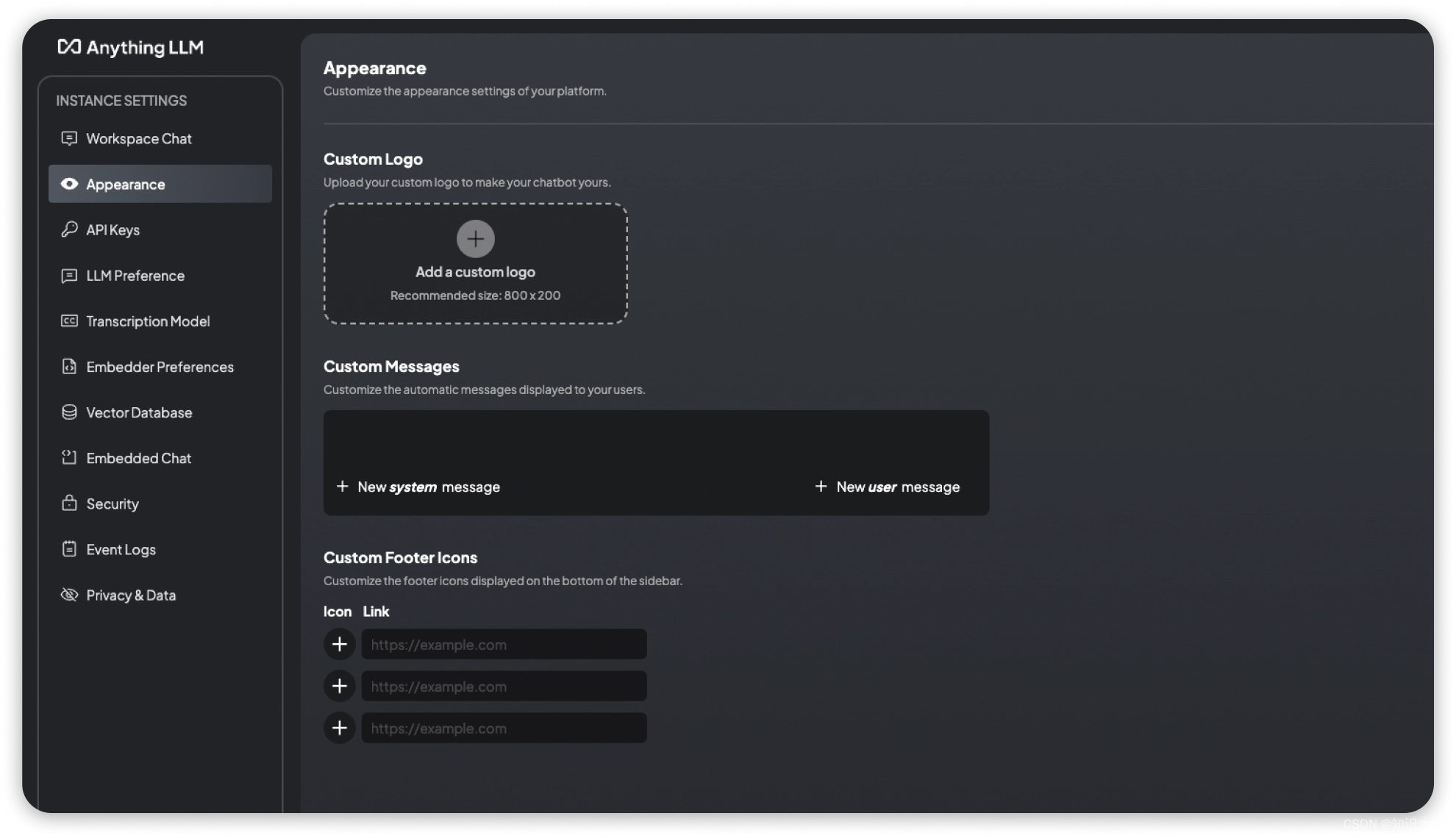This screenshot has width=1456, height=838.
Task: Click the LLM Preference chat icon
Action: [69, 276]
